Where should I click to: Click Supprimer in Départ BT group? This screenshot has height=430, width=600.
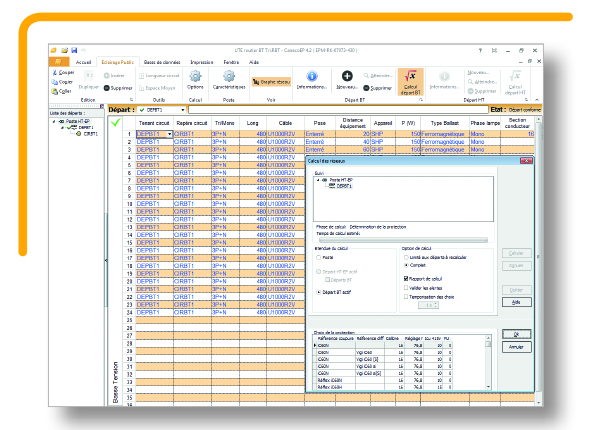pyautogui.click(x=377, y=88)
